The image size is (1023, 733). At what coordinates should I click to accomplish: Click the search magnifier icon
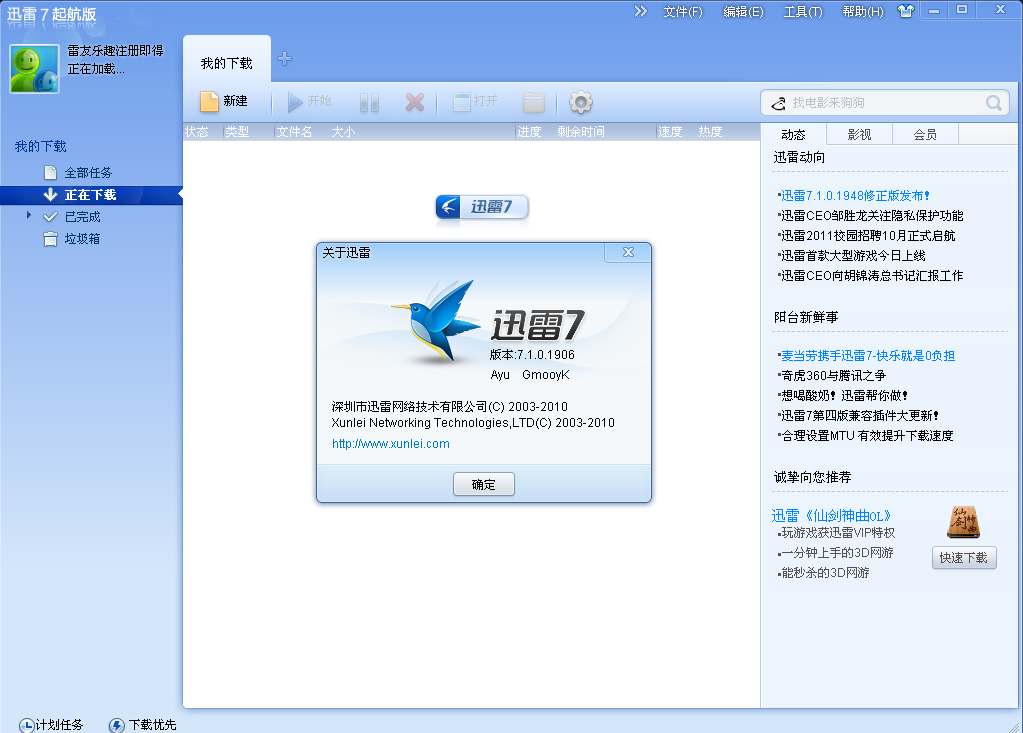tap(994, 103)
